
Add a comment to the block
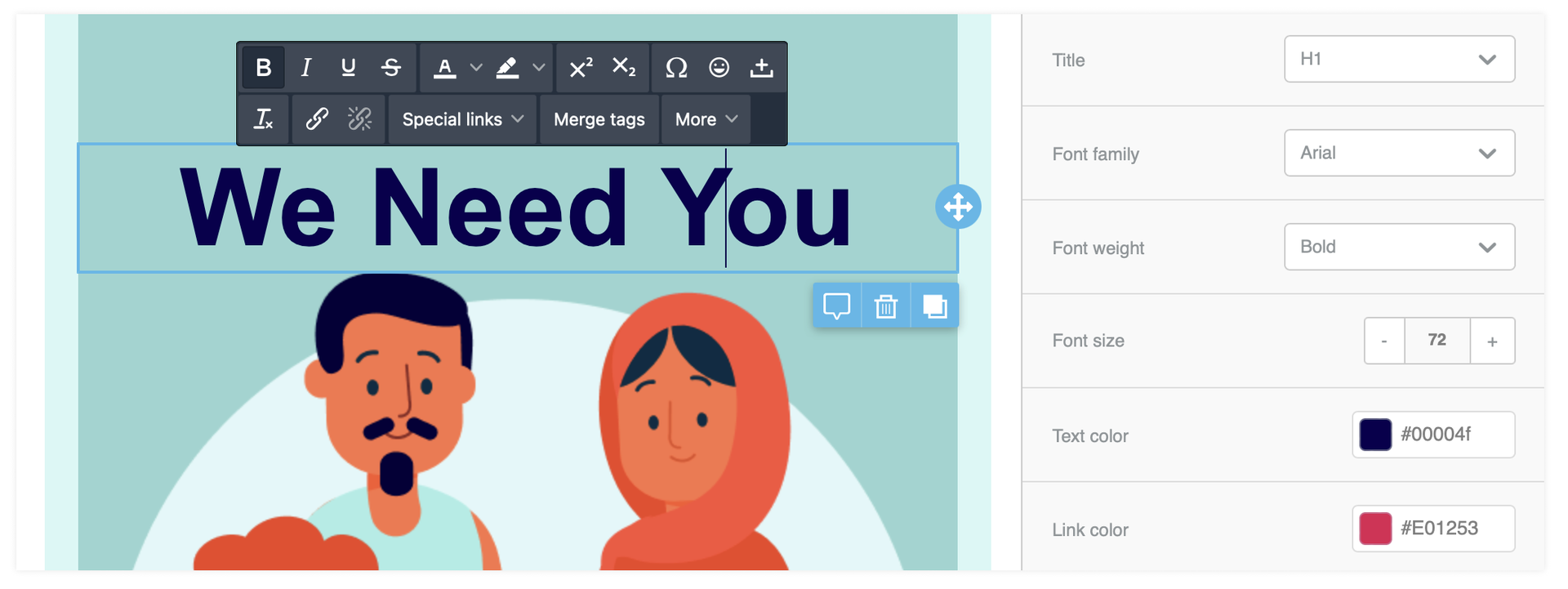(x=837, y=306)
